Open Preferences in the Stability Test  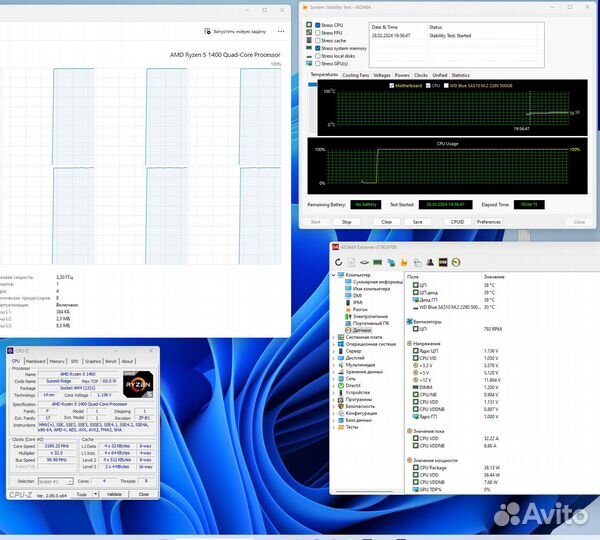tap(489, 222)
